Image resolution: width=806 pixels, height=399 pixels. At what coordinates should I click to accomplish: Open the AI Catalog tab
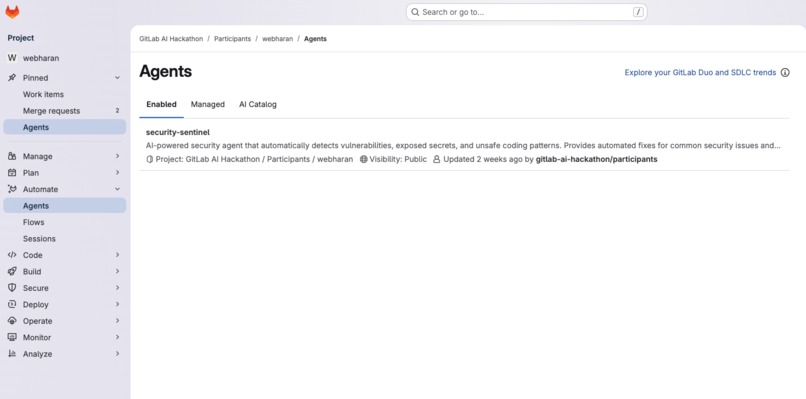[258, 104]
